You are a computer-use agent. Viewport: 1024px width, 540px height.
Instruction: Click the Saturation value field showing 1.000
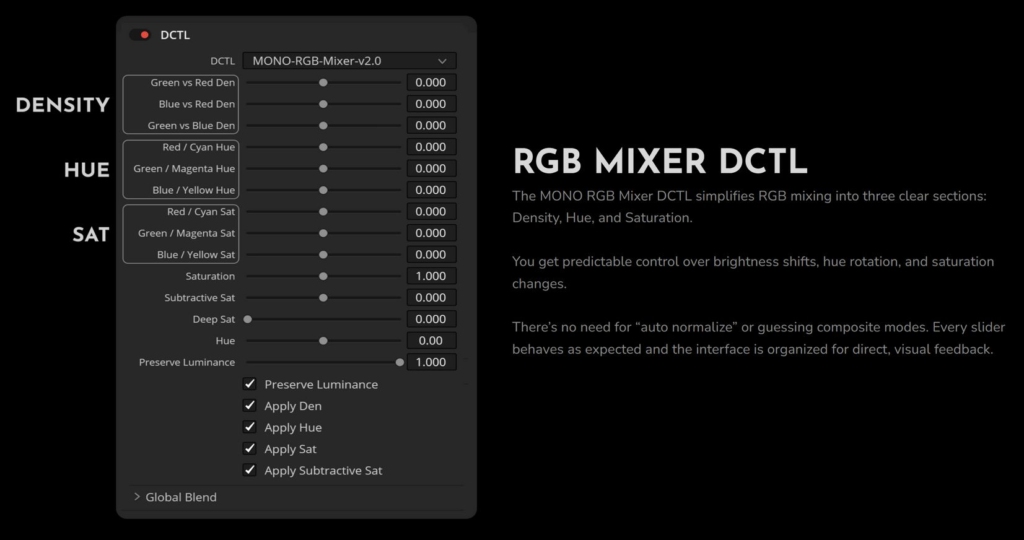coord(431,276)
